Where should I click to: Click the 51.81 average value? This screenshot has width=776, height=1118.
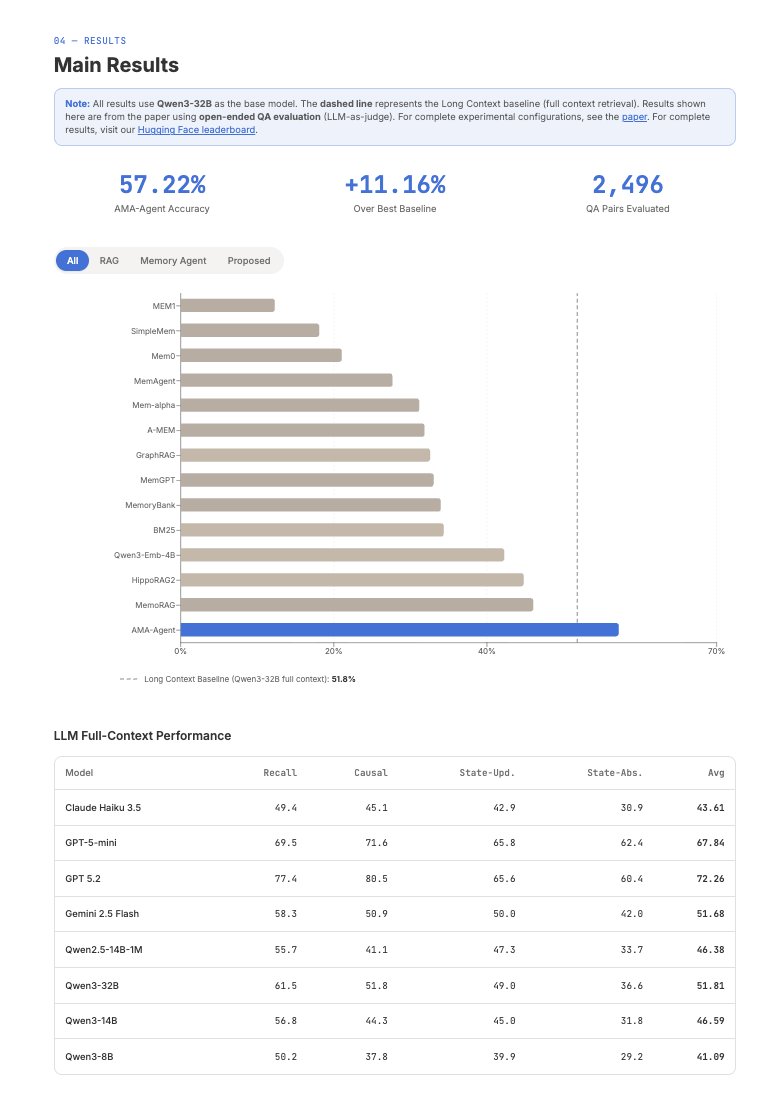click(x=710, y=985)
